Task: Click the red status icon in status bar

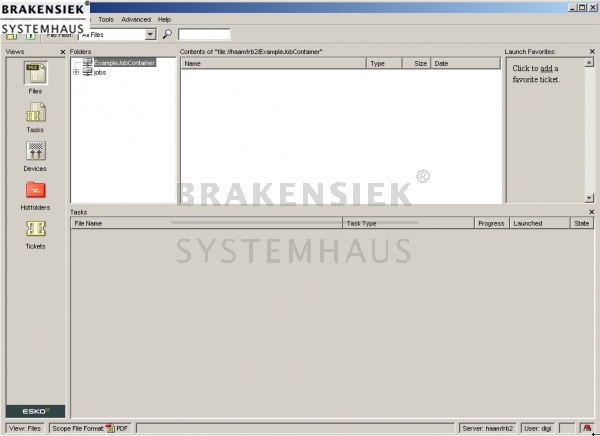Action: tap(587, 428)
